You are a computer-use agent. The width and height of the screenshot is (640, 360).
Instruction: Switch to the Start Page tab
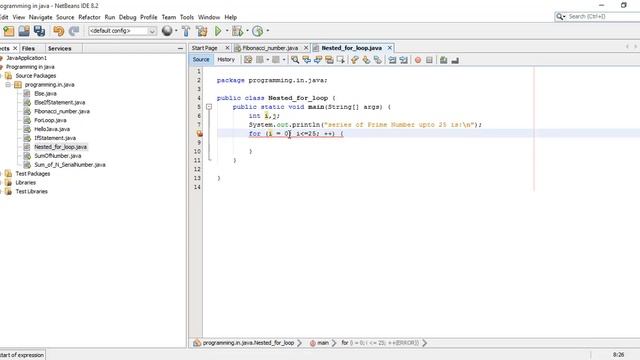click(204, 48)
